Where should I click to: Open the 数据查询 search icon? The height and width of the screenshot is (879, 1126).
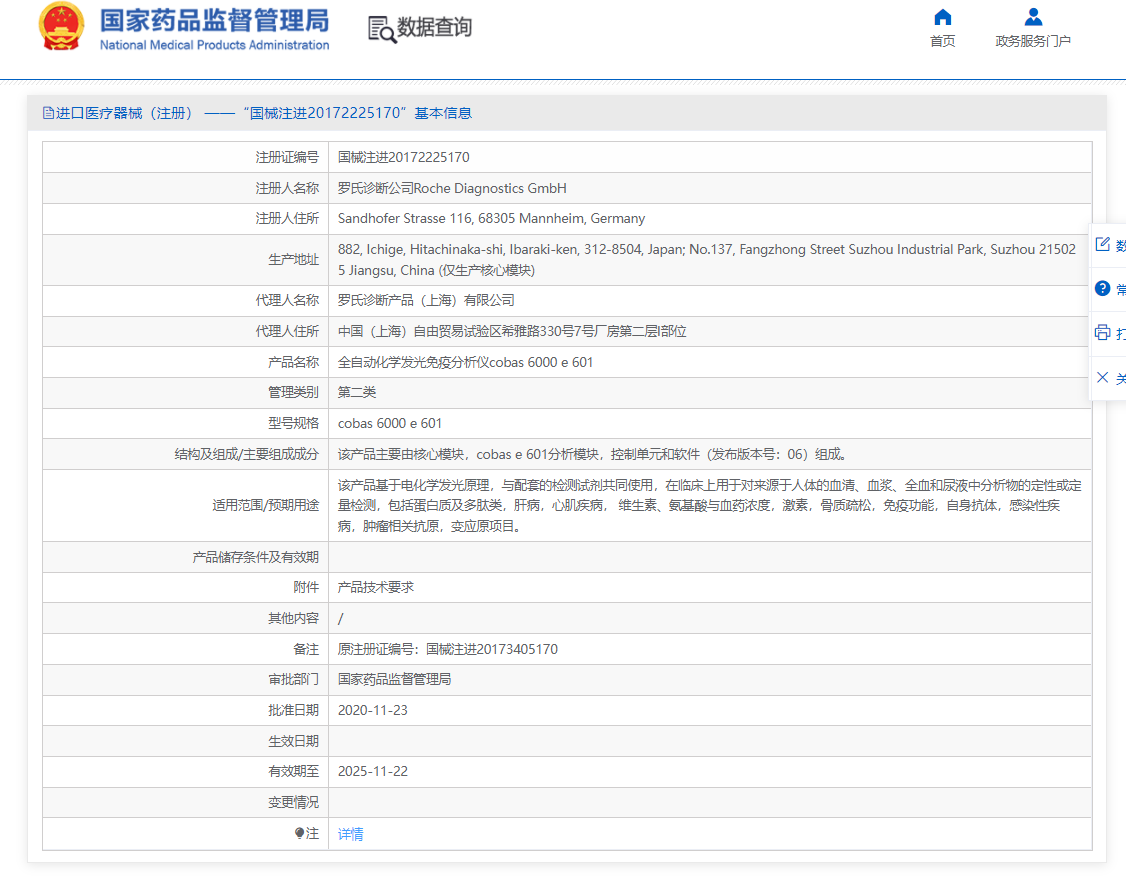click(x=382, y=29)
